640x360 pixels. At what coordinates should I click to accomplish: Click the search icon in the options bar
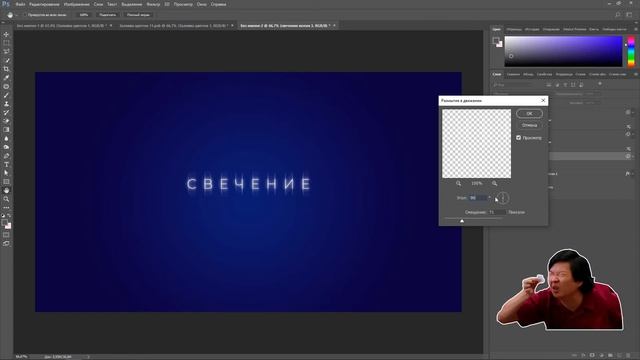click(x=618, y=15)
